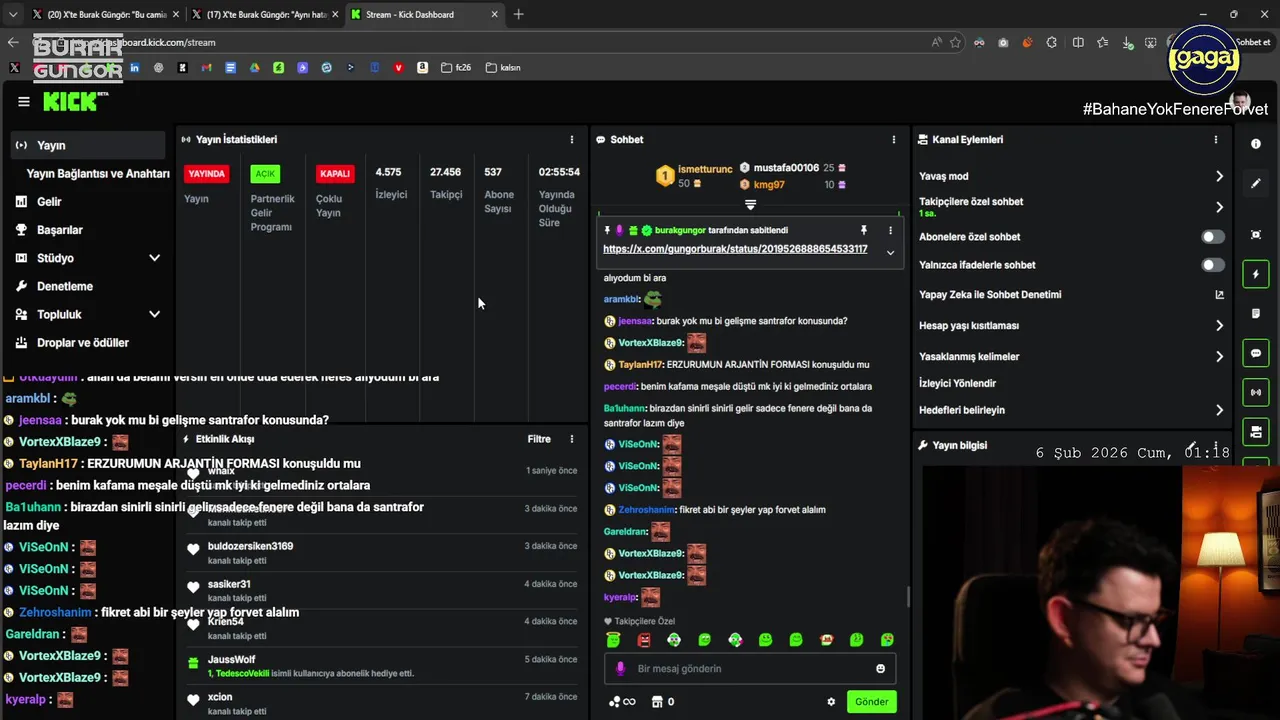Toggle Abonelere özel sohbet switch
Image resolution: width=1280 pixels, height=720 pixels.
(x=1212, y=237)
